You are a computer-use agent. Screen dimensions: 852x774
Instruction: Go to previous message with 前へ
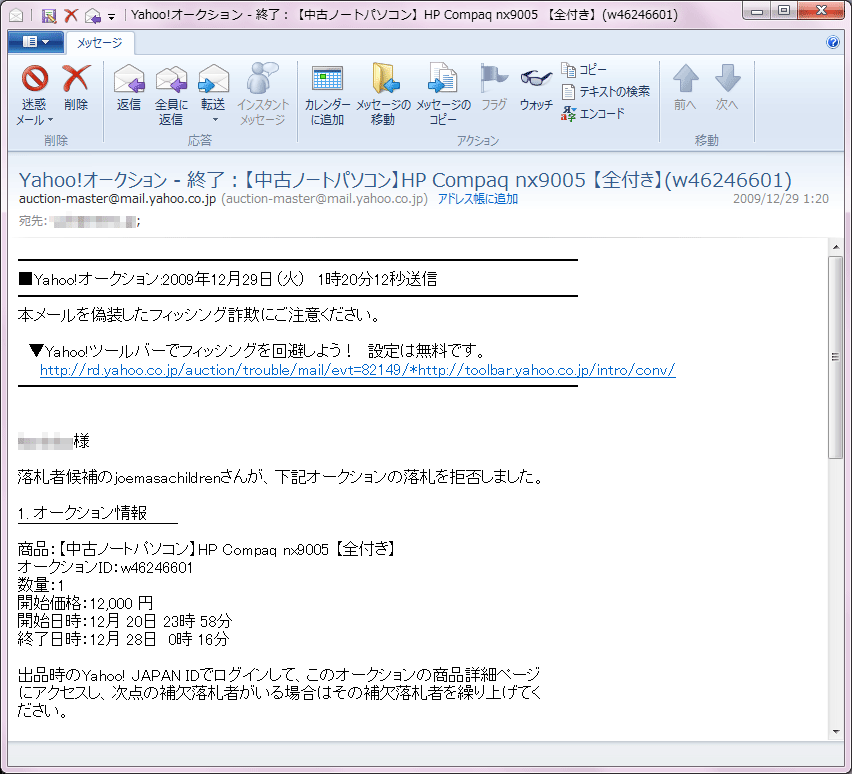pyautogui.click(x=685, y=88)
